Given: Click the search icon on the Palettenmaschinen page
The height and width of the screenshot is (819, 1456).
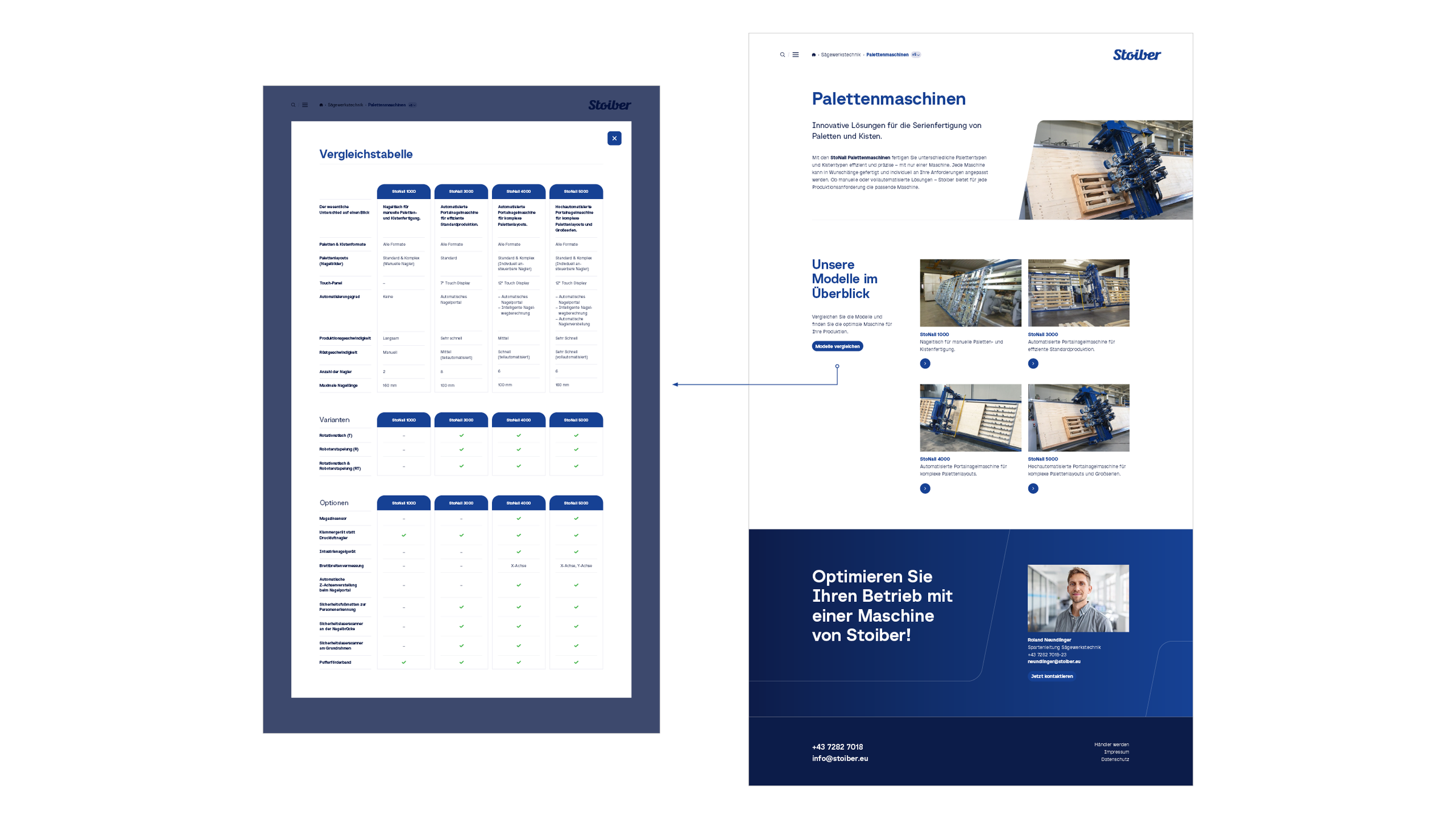Looking at the screenshot, I should pyautogui.click(x=783, y=55).
